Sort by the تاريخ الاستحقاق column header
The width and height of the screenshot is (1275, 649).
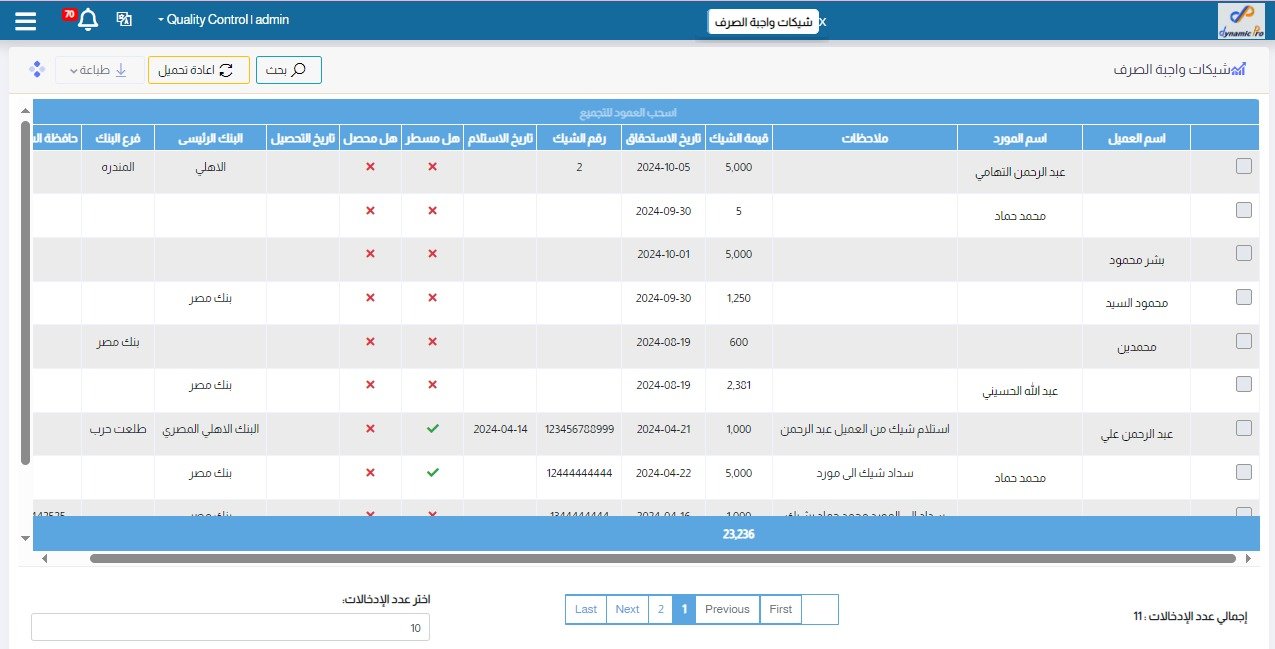[662, 139]
